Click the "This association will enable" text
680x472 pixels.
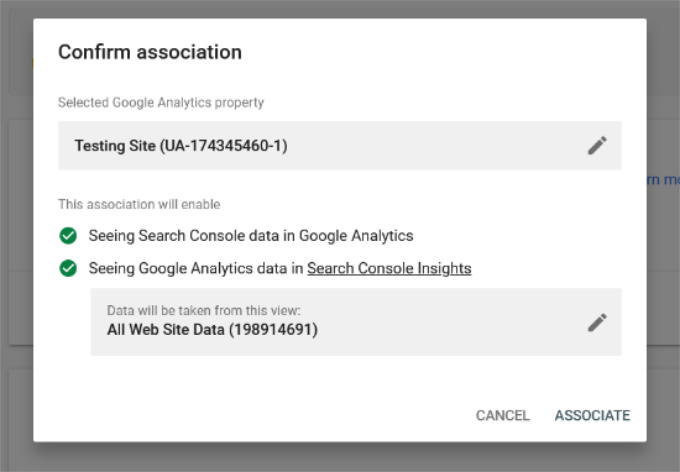pos(139,204)
